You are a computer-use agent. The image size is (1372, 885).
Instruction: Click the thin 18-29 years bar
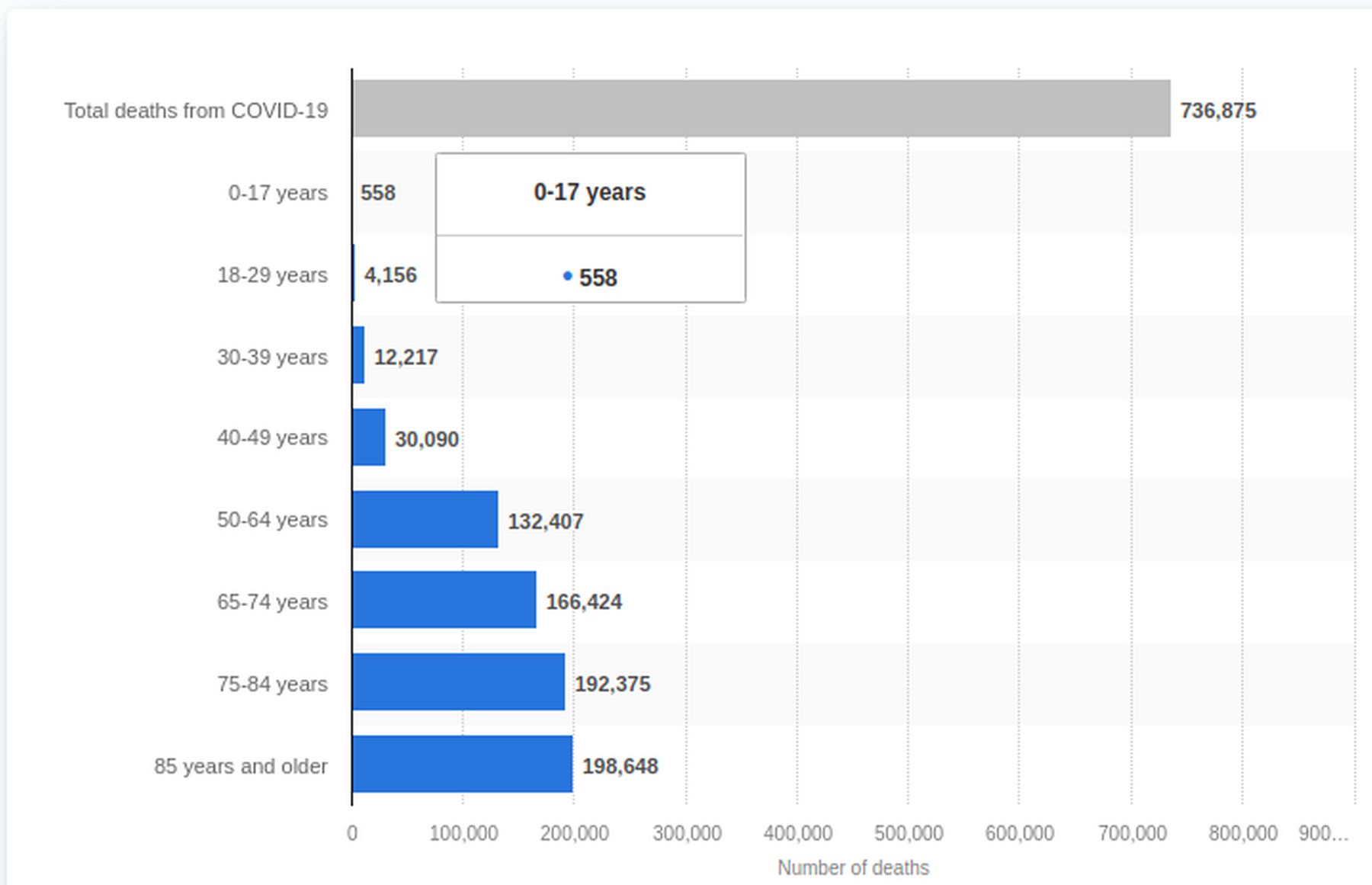pyautogui.click(x=354, y=273)
